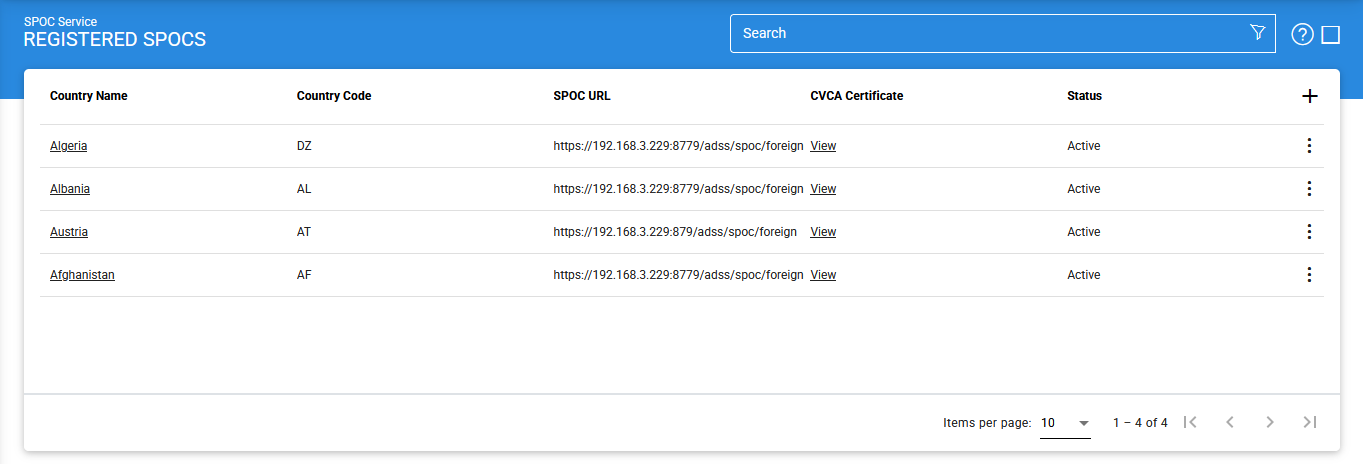
Task: Click the square icon beside help
Action: pos(1330,35)
